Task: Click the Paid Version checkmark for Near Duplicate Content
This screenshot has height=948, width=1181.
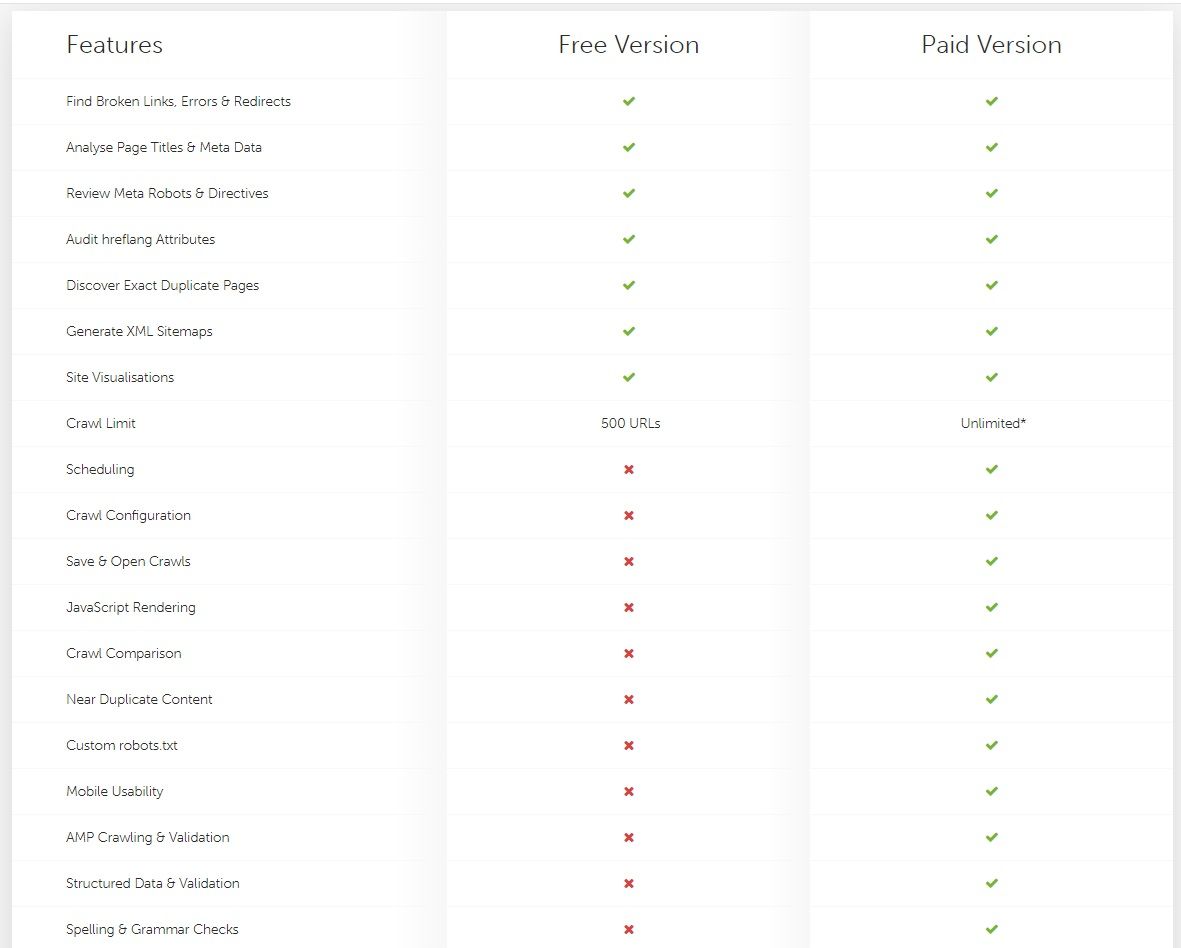Action: (991, 699)
